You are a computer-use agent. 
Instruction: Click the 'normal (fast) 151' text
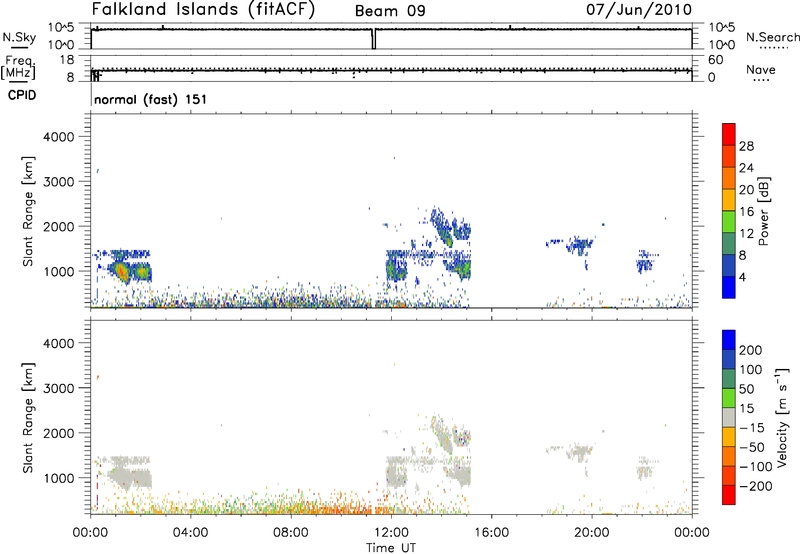point(151,99)
